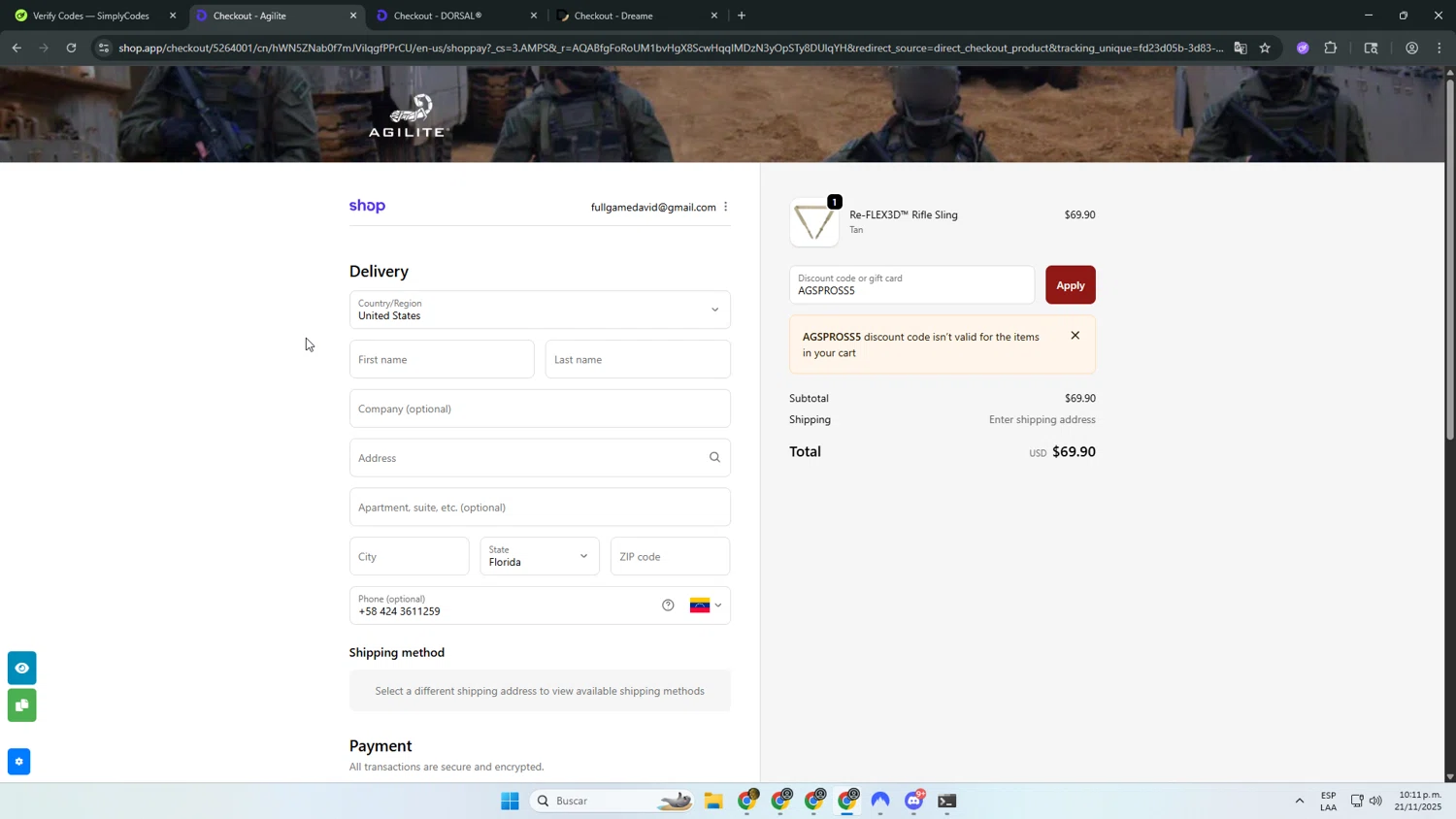Viewport: 1456px width, 819px height.
Task: Click the Total $69.90 amount
Action: pos(1074,452)
